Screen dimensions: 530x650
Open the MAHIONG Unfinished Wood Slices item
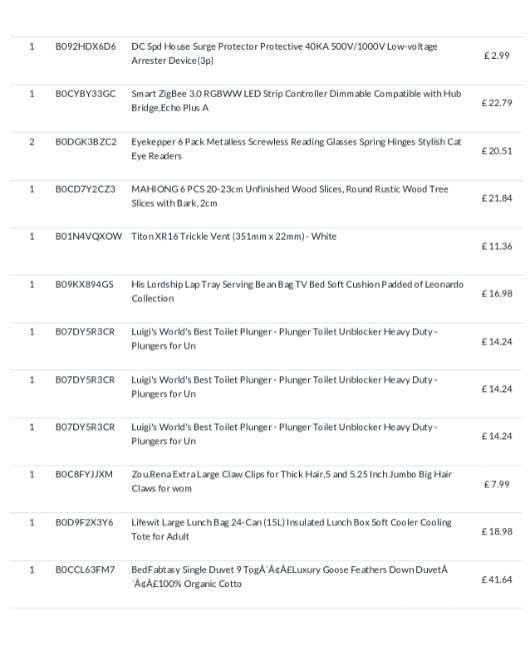coord(290,196)
